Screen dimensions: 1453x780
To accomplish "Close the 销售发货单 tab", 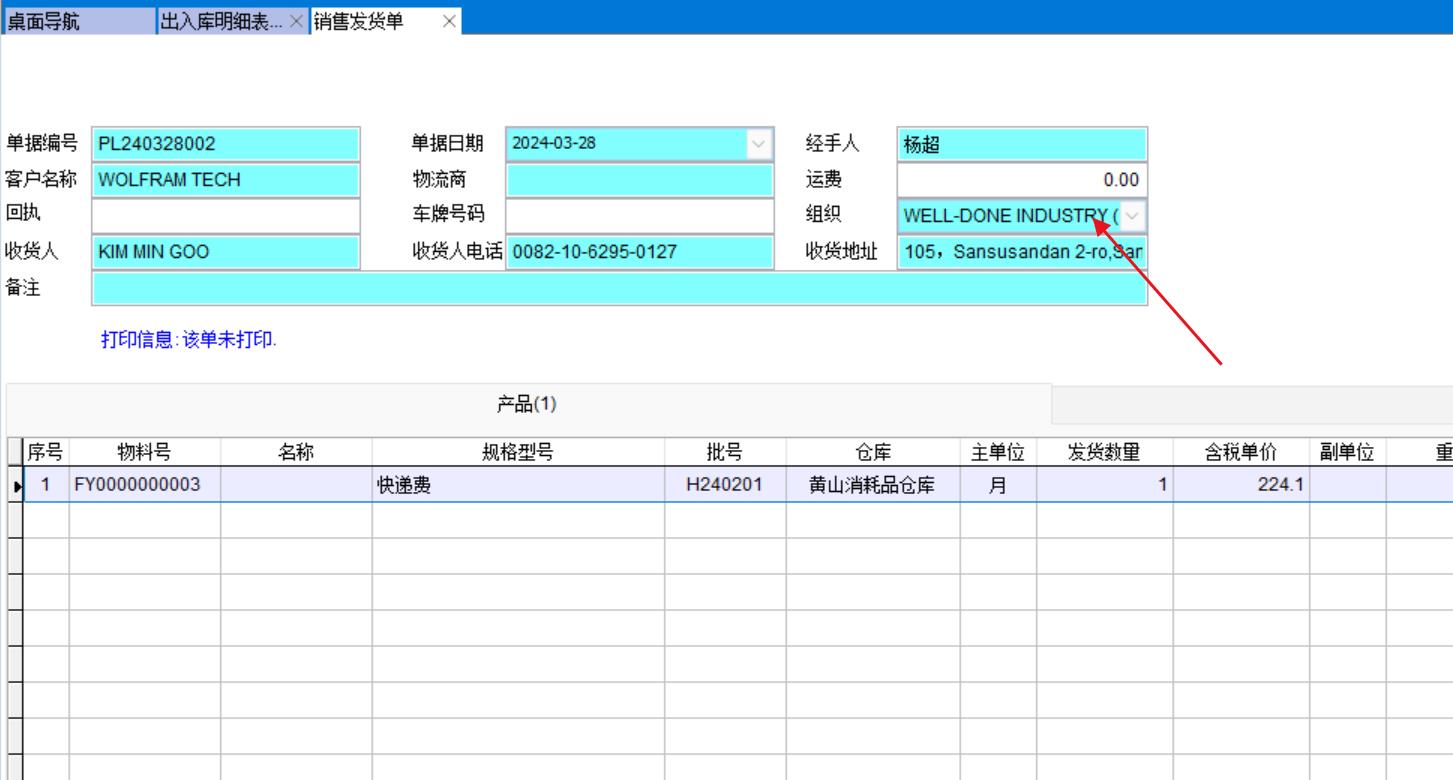I will point(449,22).
